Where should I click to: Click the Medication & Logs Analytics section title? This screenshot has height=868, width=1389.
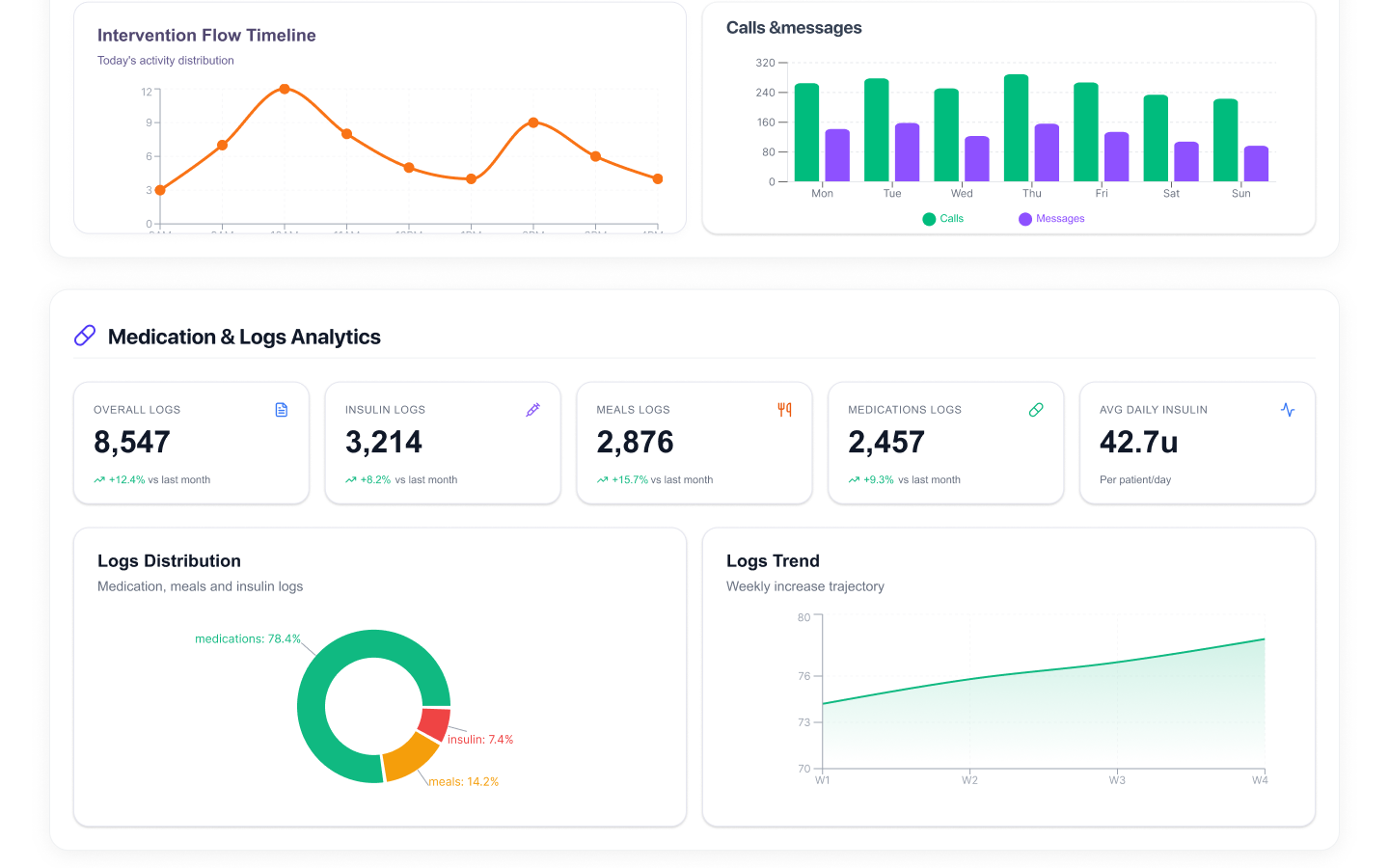click(244, 337)
